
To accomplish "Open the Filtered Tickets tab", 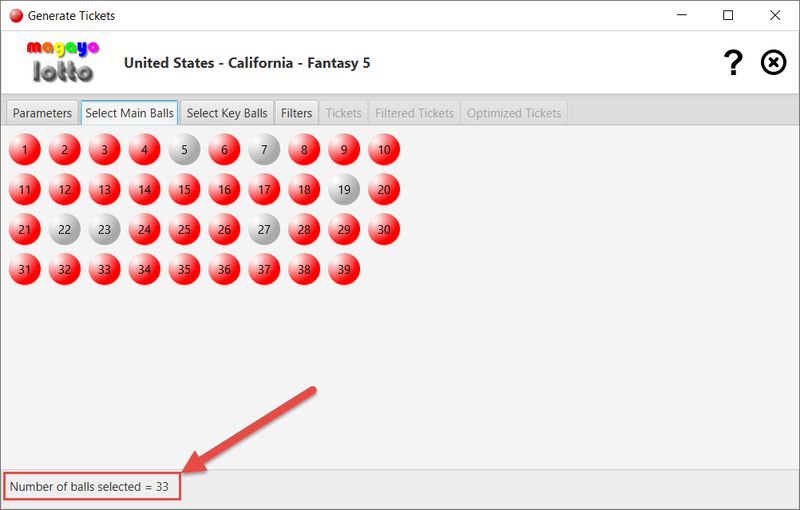I will pyautogui.click(x=414, y=113).
